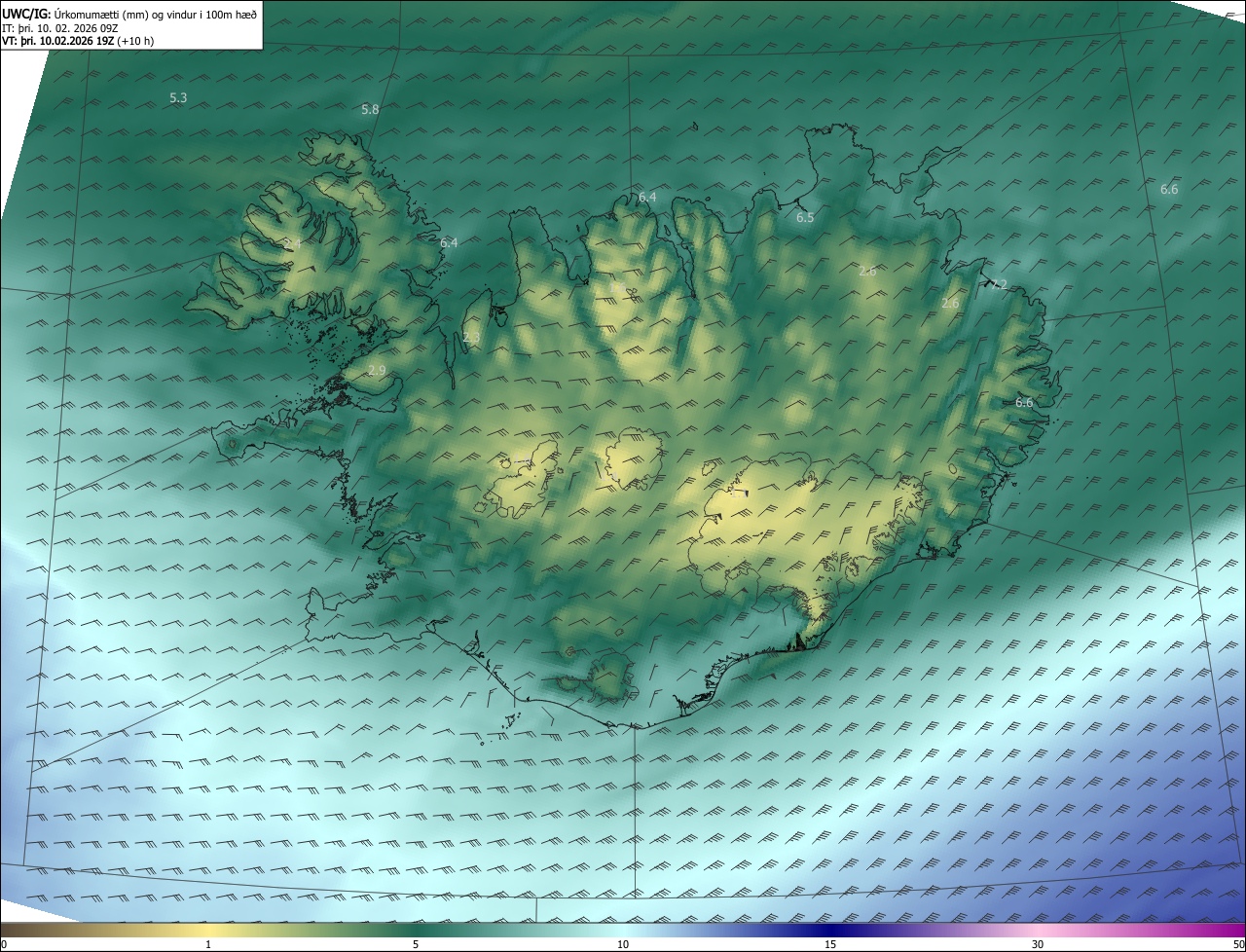Click the 2.3 value label

pyautogui.click(x=471, y=338)
